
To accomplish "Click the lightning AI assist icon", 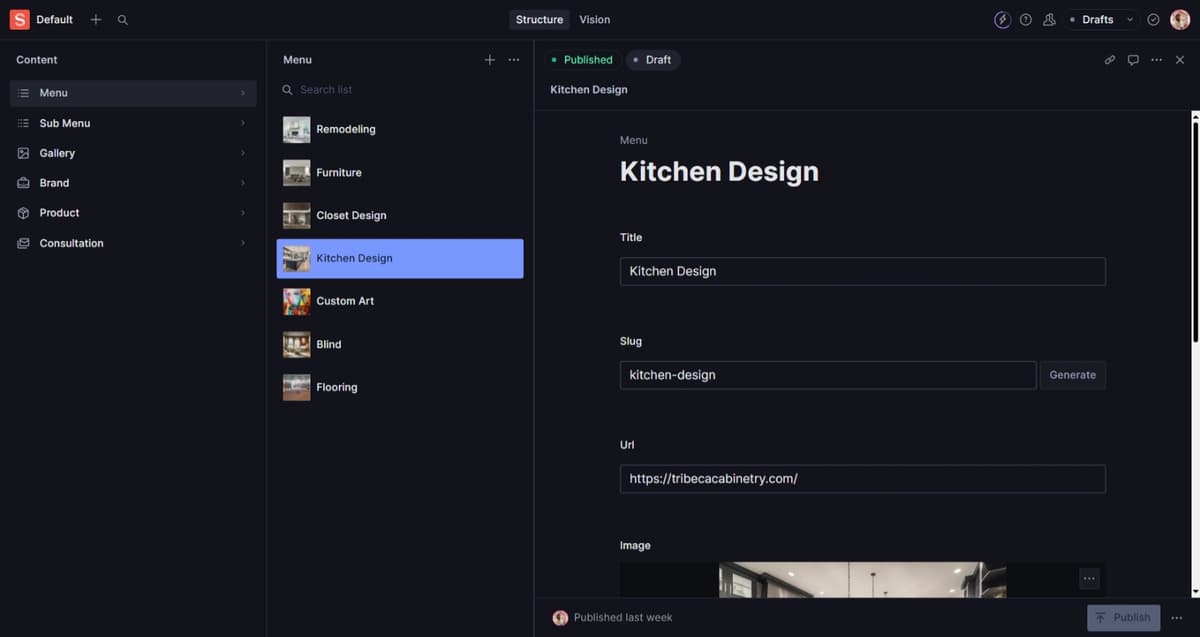I will [x=1002, y=19].
